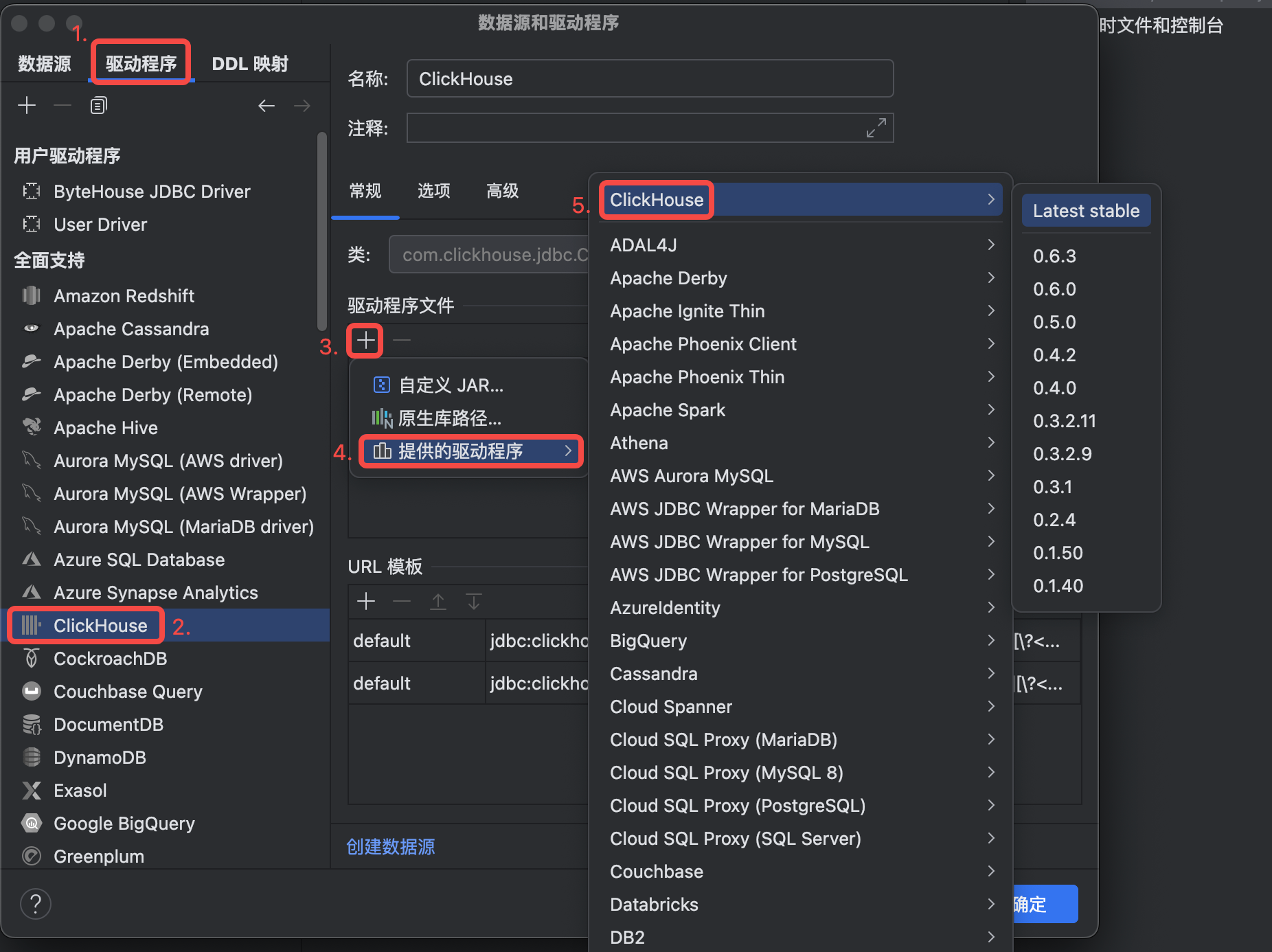Switch to the 数据源 tab

pyautogui.click(x=45, y=64)
